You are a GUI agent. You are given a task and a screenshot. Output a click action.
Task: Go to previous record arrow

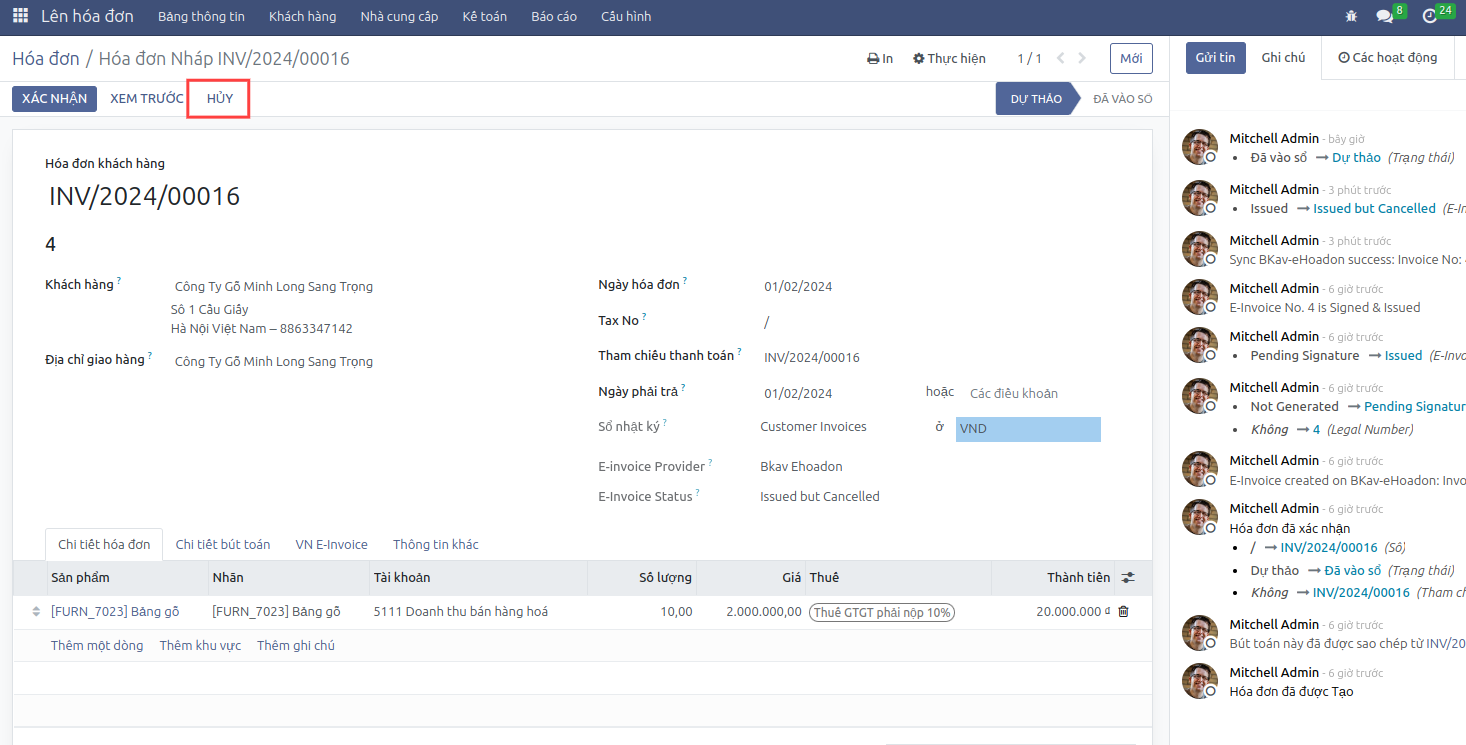coord(1061,59)
